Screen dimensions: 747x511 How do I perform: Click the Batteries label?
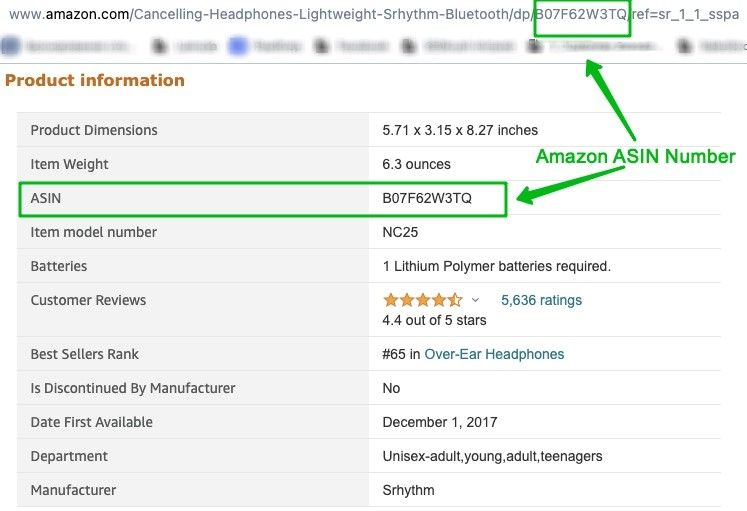[x=59, y=266]
